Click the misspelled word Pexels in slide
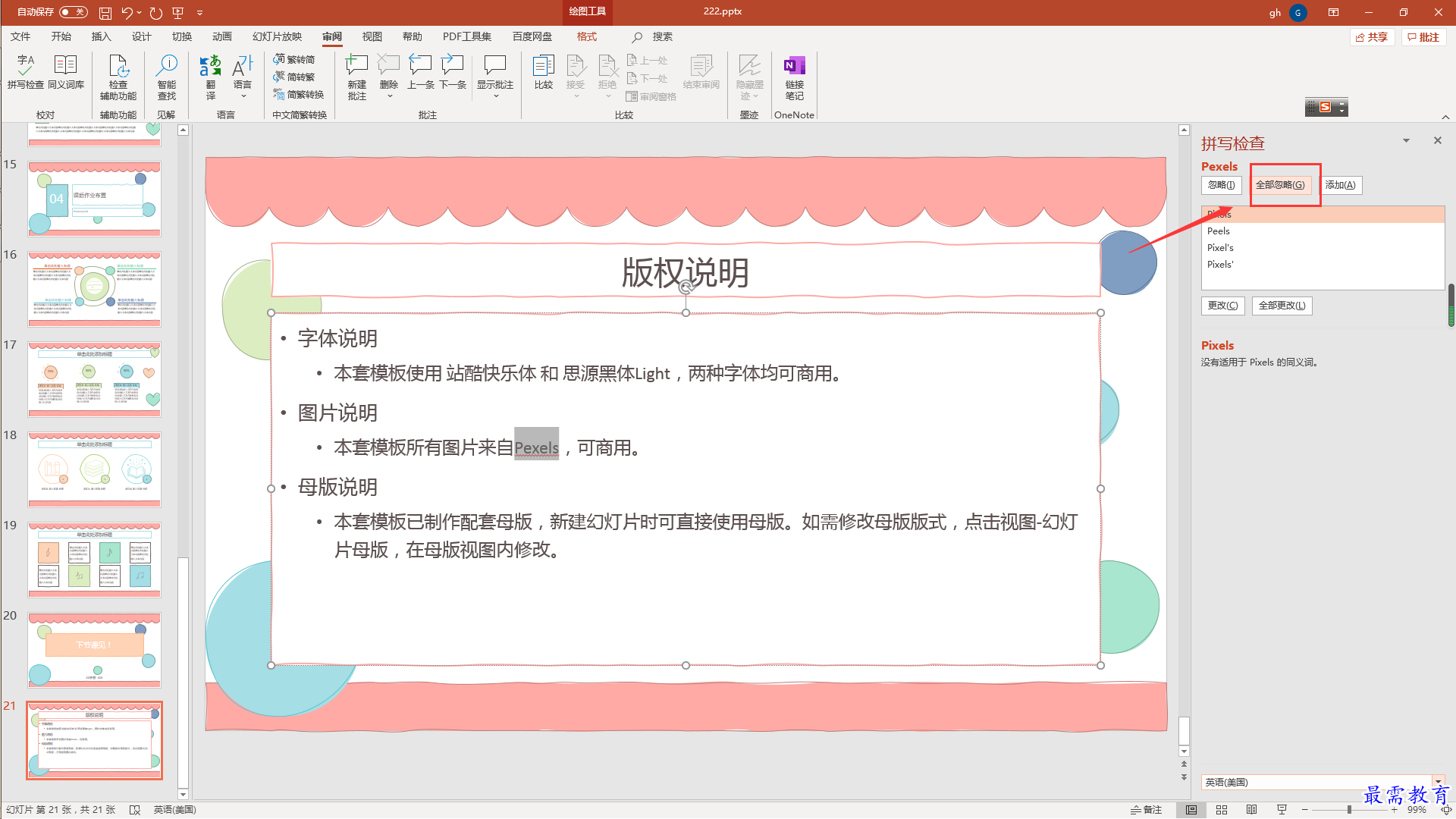Image resolution: width=1456 pixels, height=819 pixels. tap(536, 447)
